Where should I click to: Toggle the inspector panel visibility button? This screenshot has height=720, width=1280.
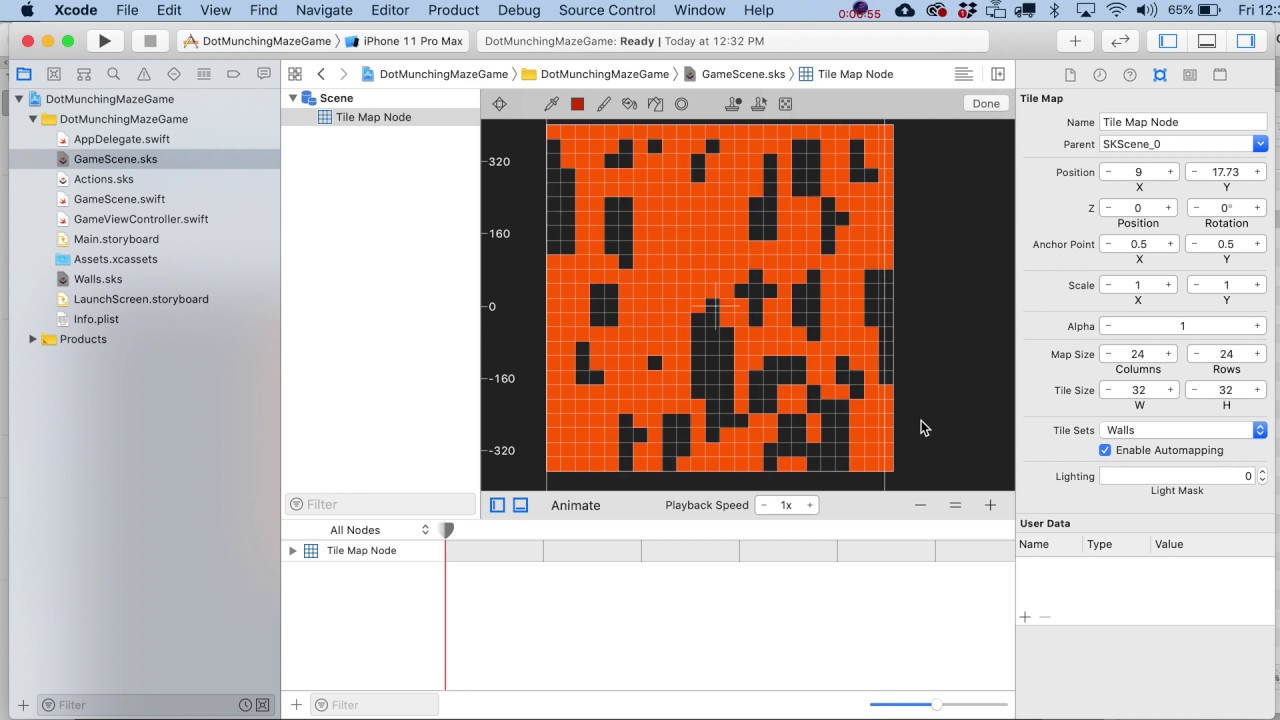point(1246,41)
